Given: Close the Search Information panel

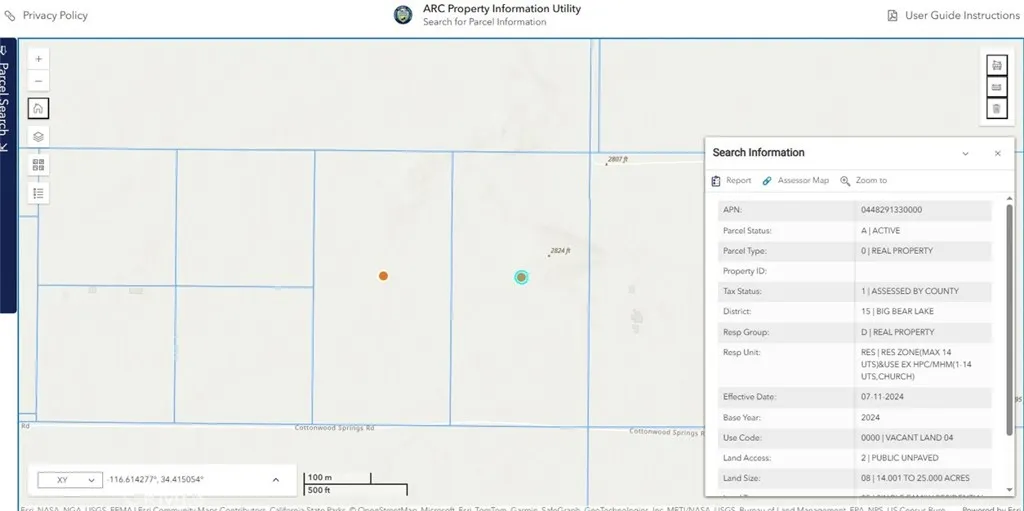Looking at the screenshot, I should 997,154.
